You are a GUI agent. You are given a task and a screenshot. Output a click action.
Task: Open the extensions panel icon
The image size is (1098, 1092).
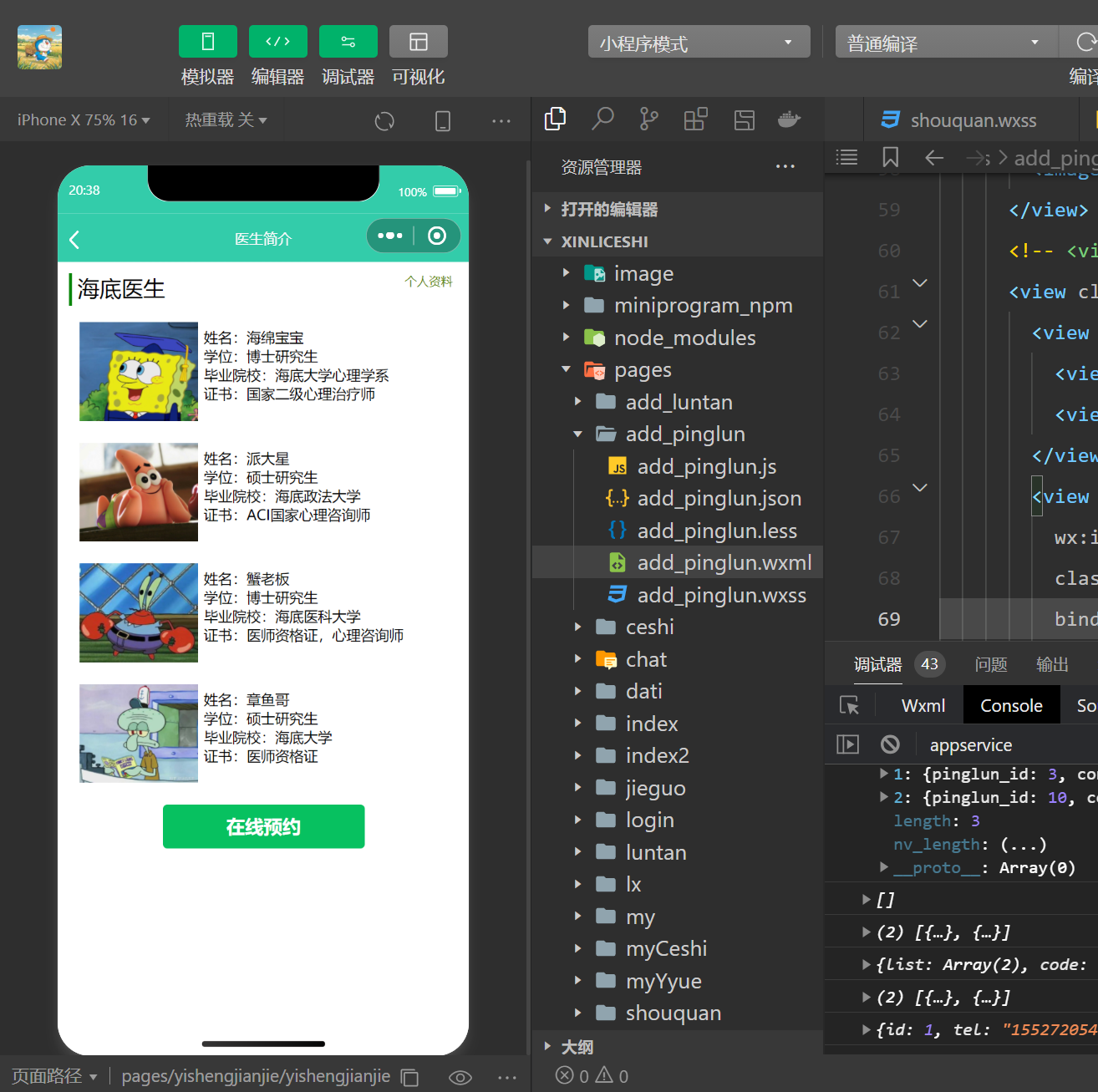695,119
